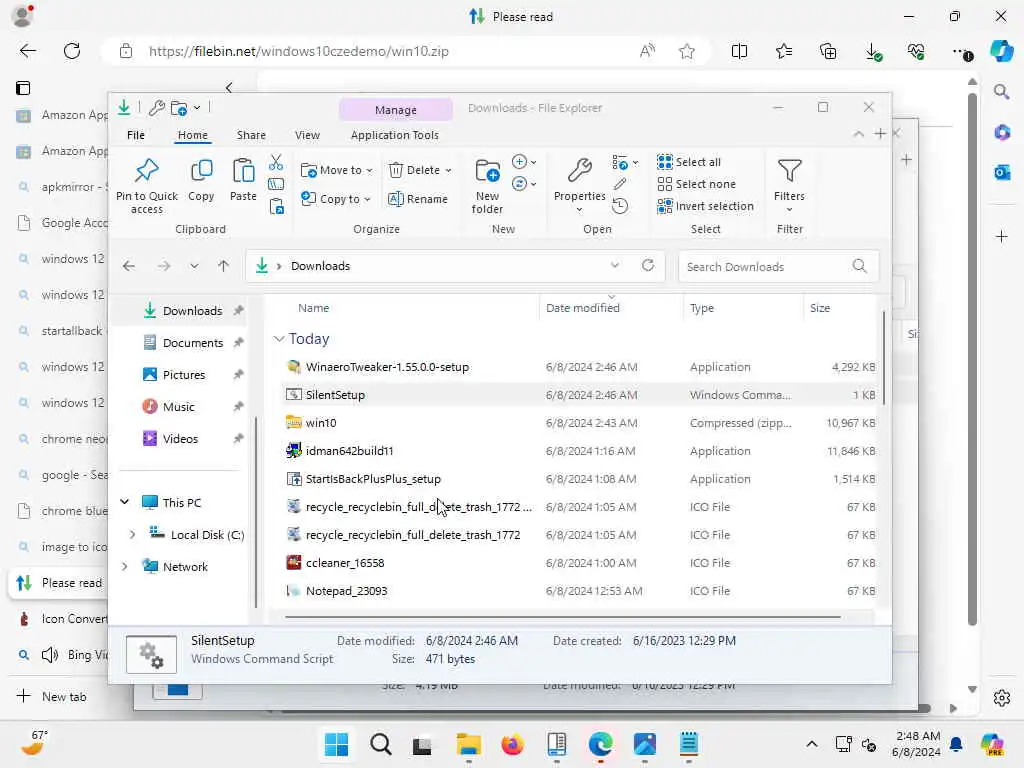
Task: Select WinaeroTweaker-1.55.0.0-setup file
Action: click(387, 367)
